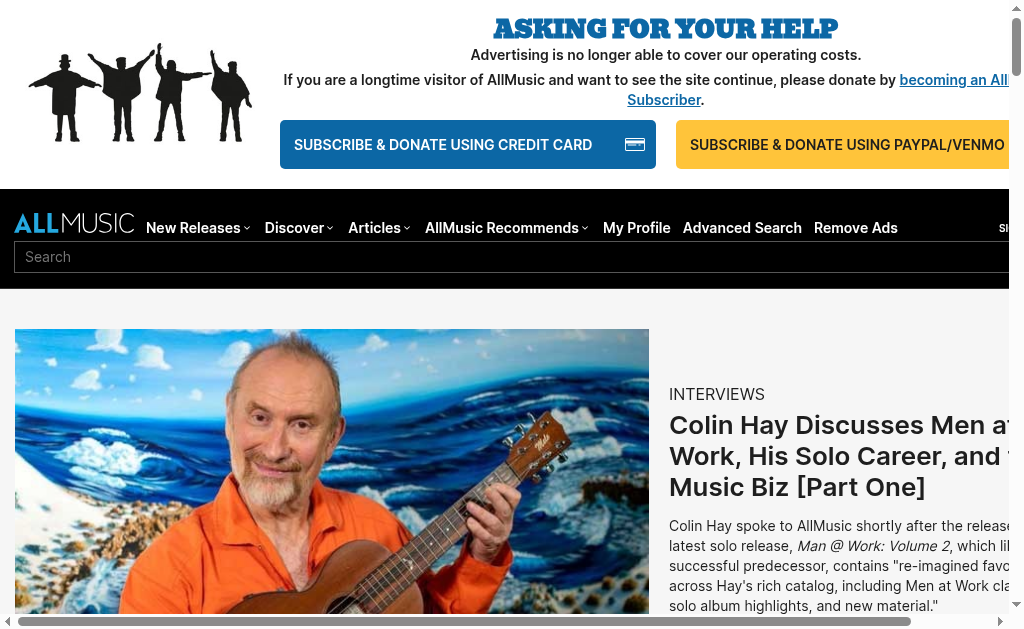Open the Articles dropdown chevron

[x=407, y=228]
